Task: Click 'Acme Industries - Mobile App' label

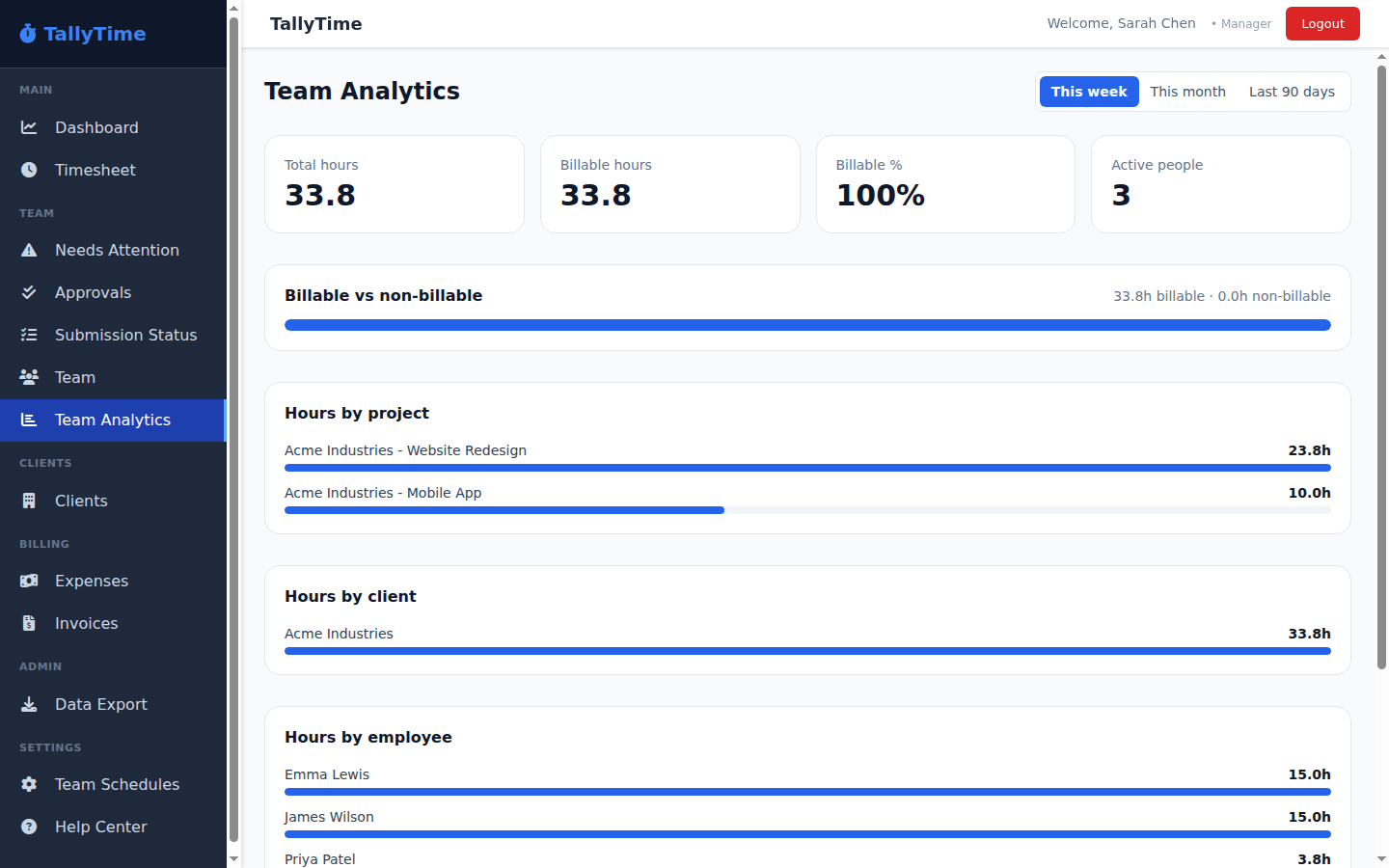Action: click(383, 493)
